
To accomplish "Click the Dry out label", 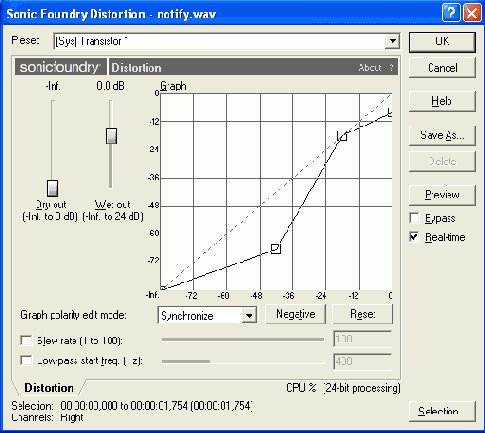I will coord(51,205).
